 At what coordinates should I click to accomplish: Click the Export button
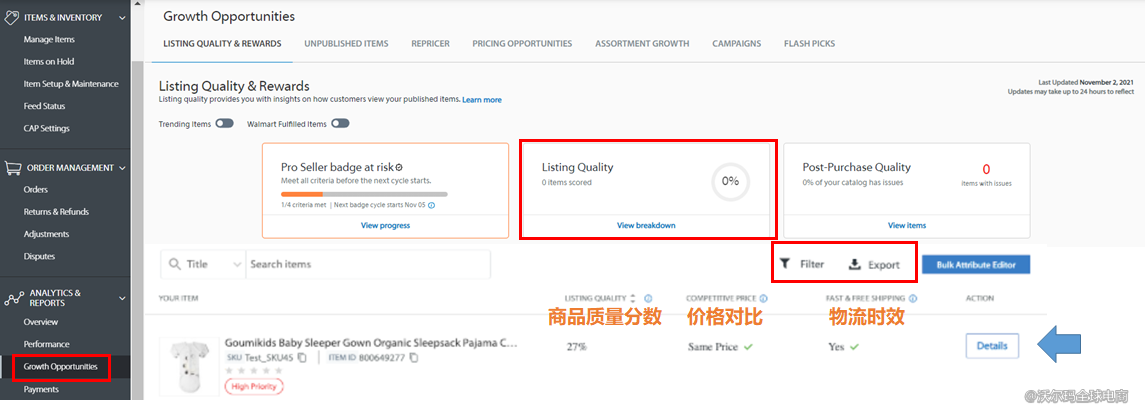click(874, 264)
